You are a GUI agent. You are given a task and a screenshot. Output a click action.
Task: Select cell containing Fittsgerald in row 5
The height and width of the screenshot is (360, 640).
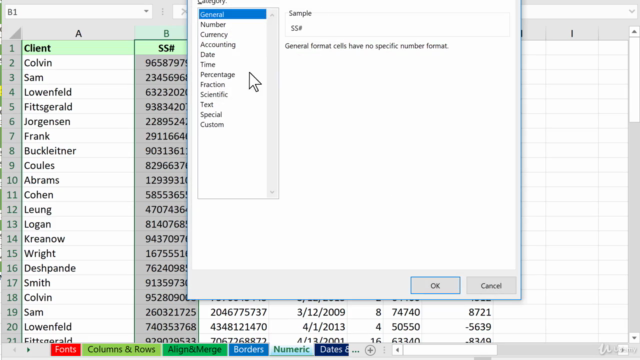[78, 107]
